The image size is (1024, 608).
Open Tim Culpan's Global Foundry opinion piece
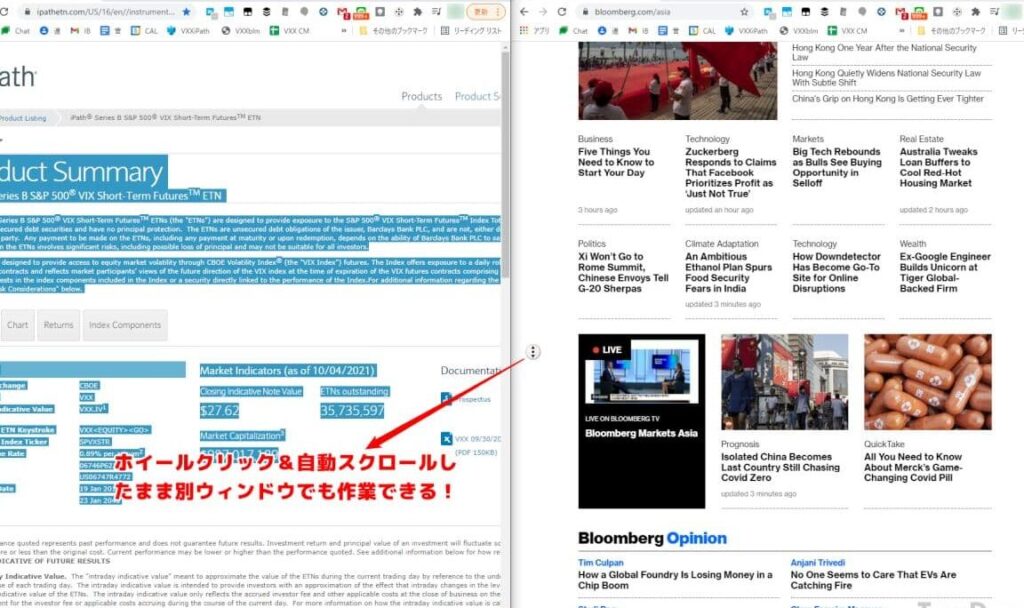coord(675,580)
